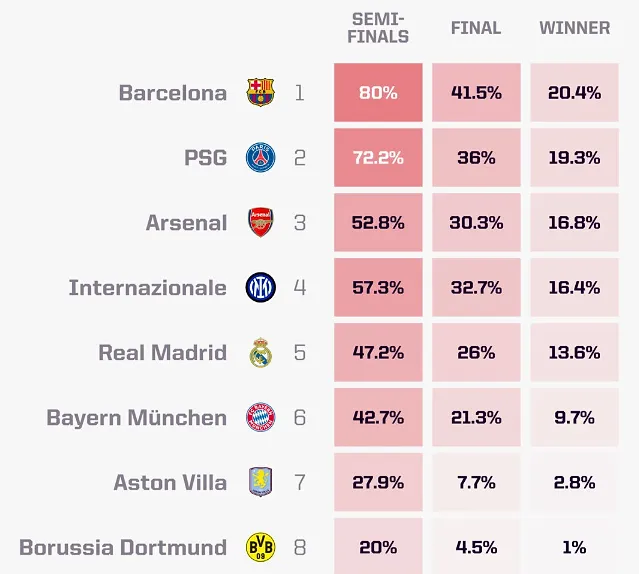
Task: Click the Barcelona club crest
Action: point(260,92)
